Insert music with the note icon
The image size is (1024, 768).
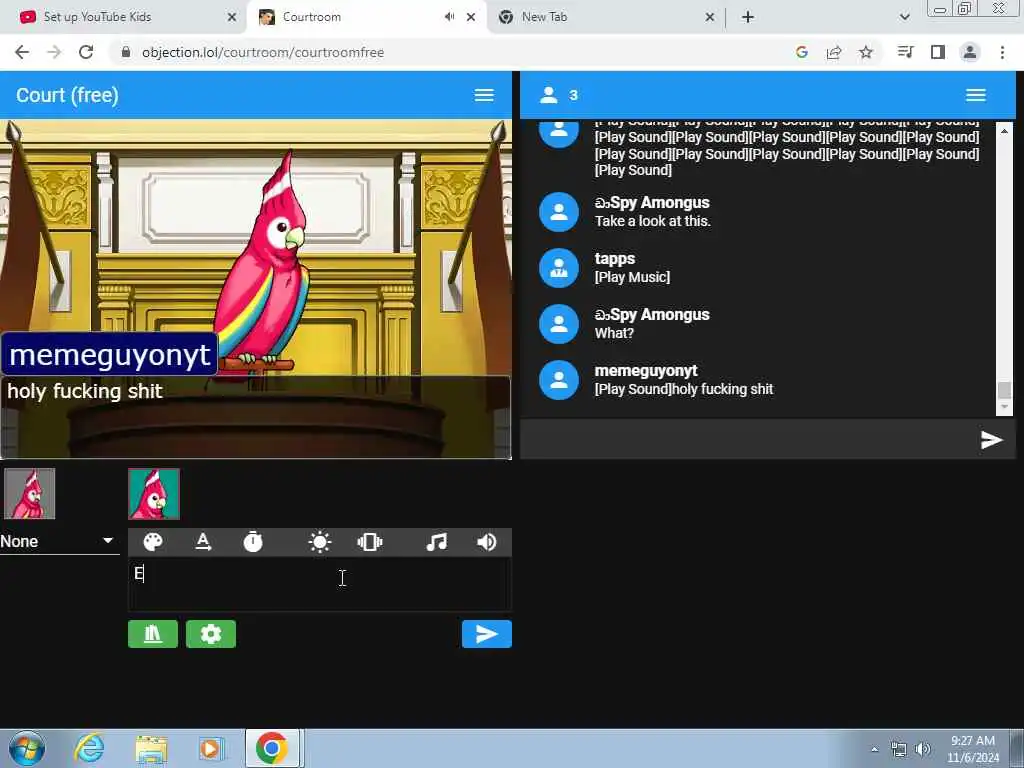point(436,542)
